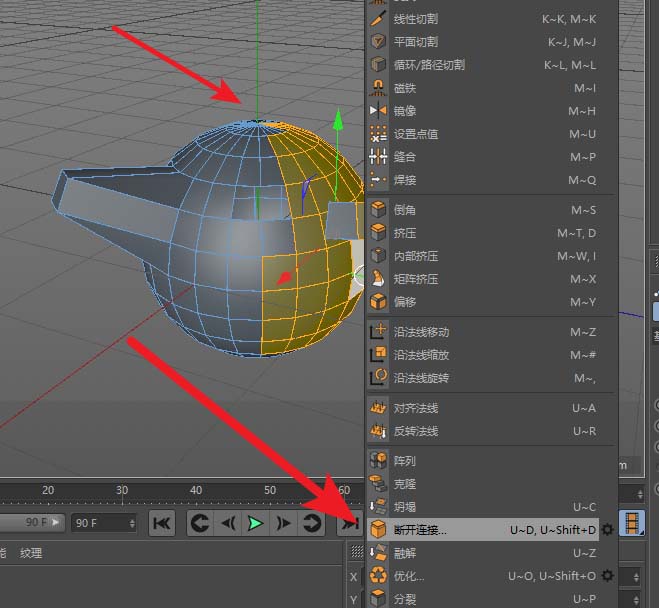Image resolution: width=659 pixels, height=608 pixels.
Task: Step back one frame
Action: [228, 522]
